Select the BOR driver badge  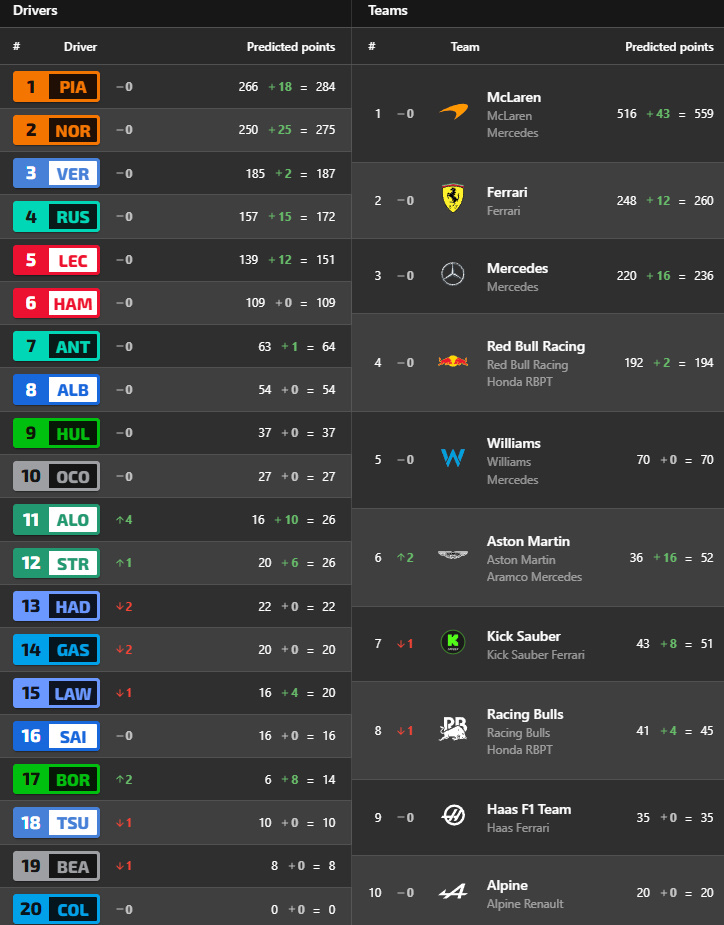[57, 779]
